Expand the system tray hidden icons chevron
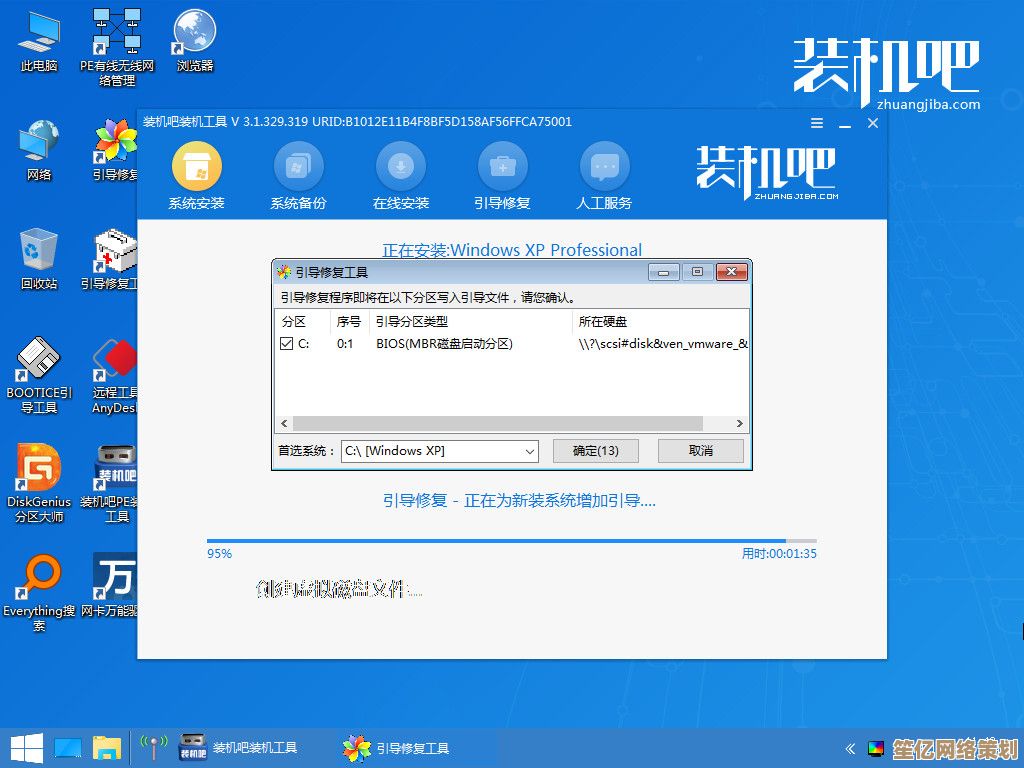 tap(850, 748)
